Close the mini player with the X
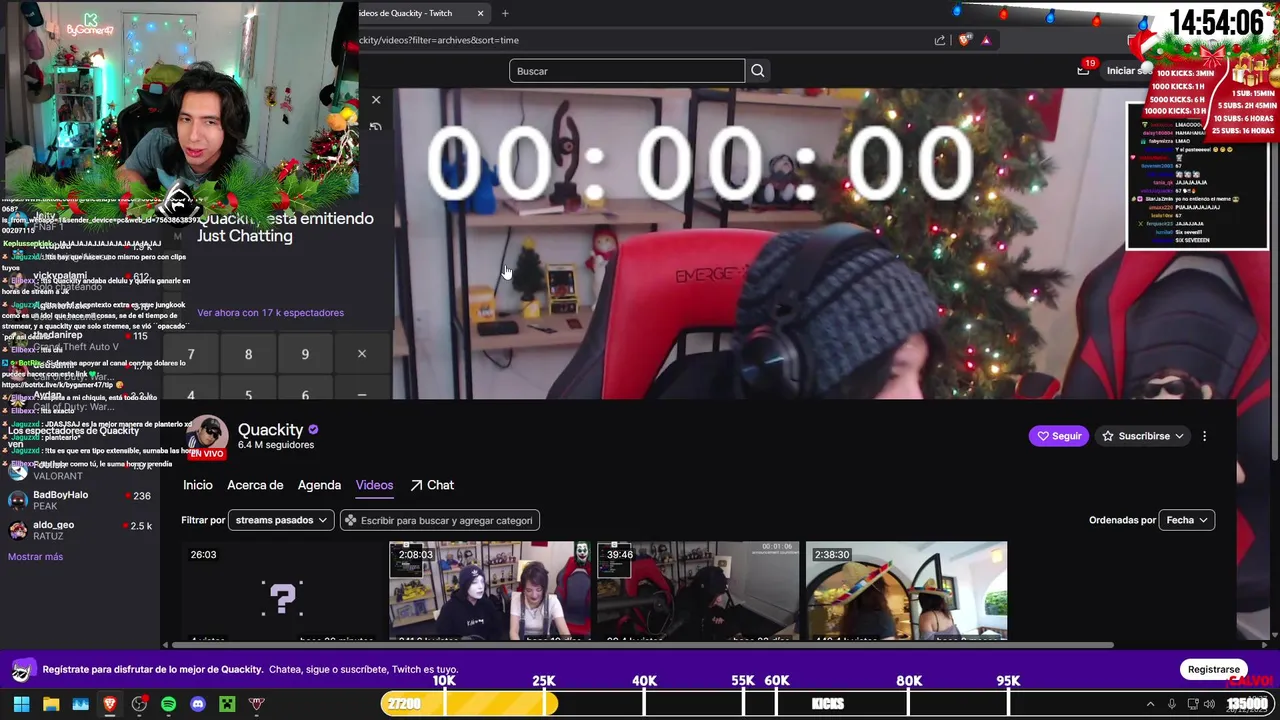This screenshot has width=1280, height=720. (x=376, y=100)
